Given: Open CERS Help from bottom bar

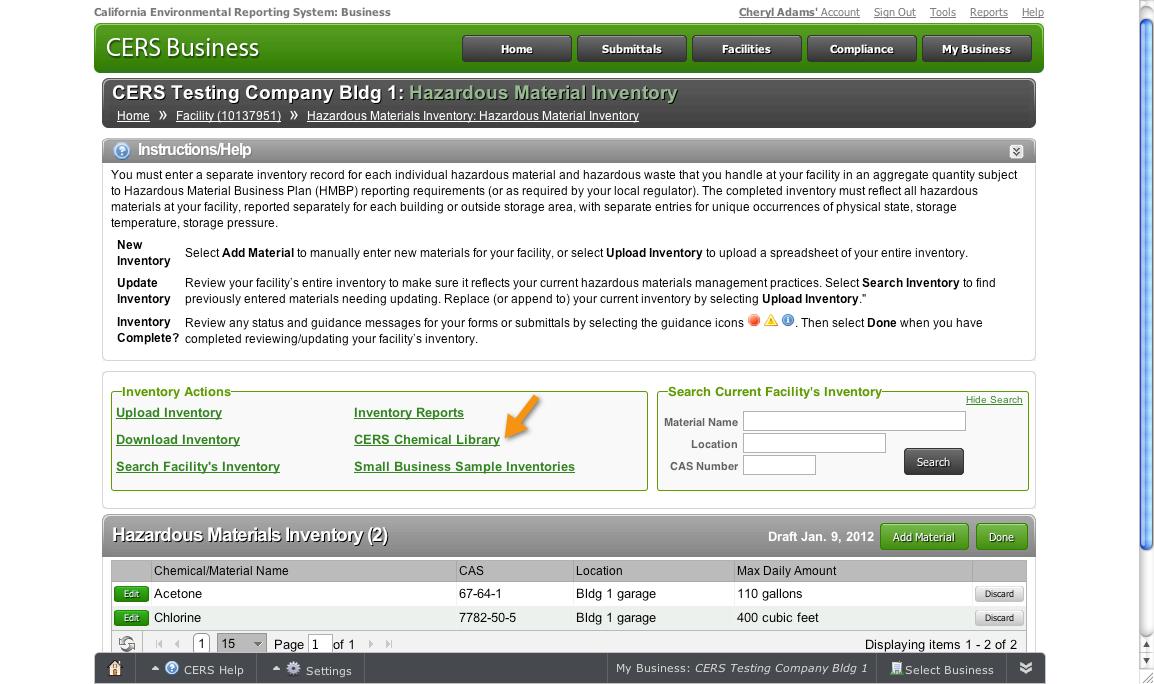Looking at the screenshot, I should point(197,669).
